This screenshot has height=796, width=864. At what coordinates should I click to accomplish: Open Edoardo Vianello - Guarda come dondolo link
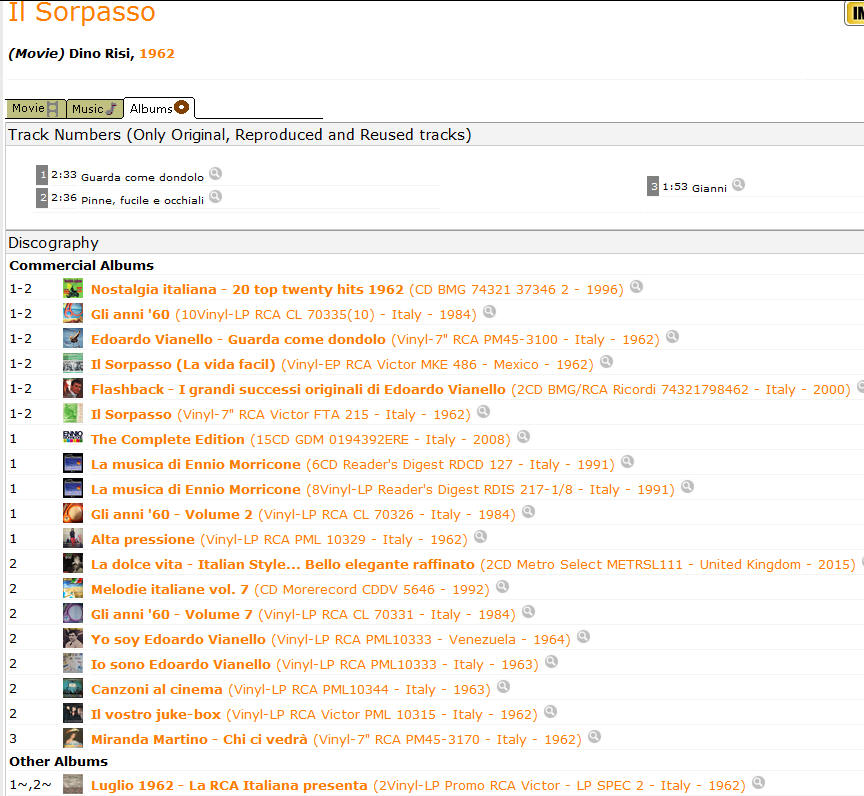[375, 339]
